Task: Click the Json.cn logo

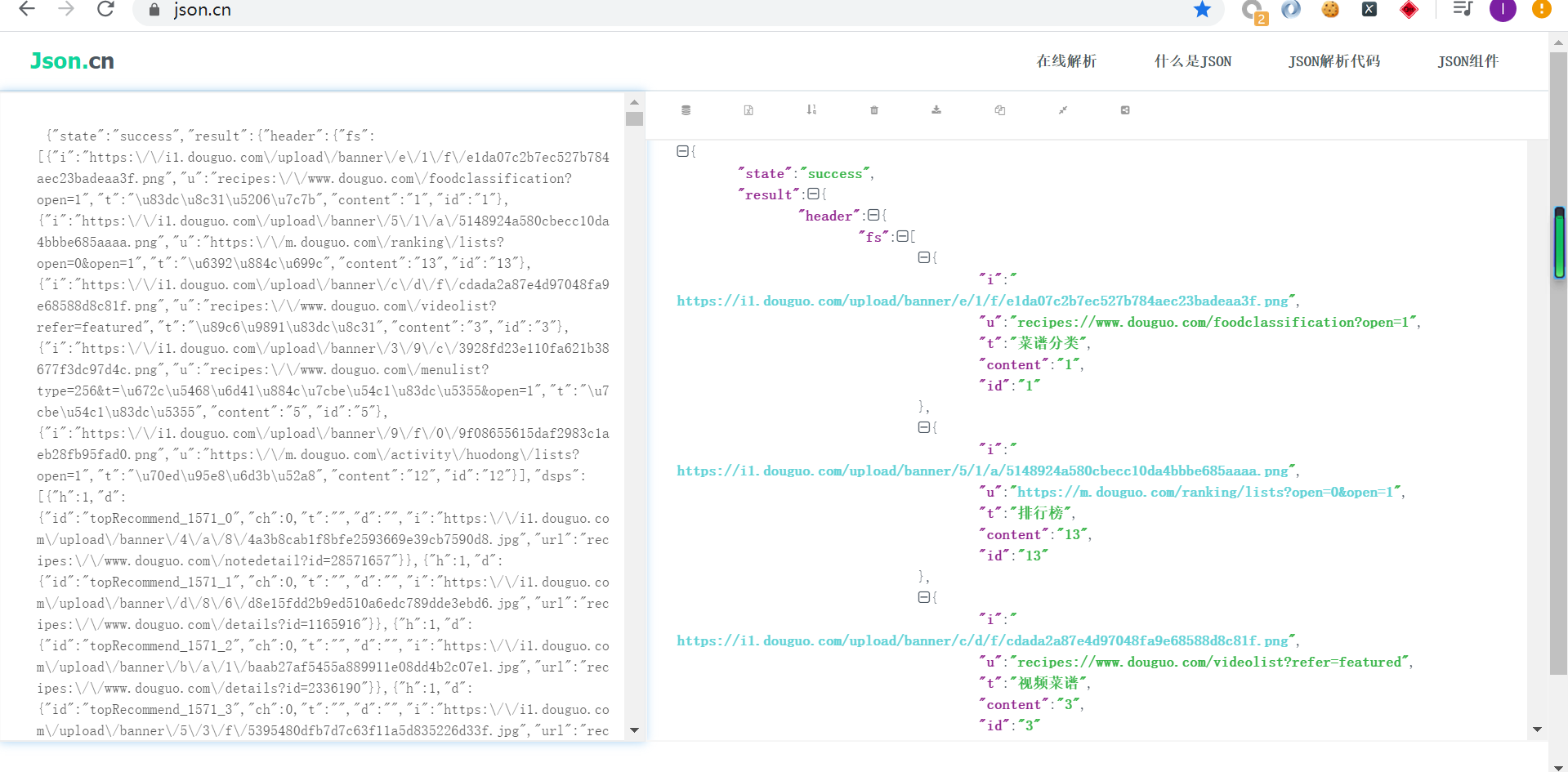Action: tap(72, 61)
